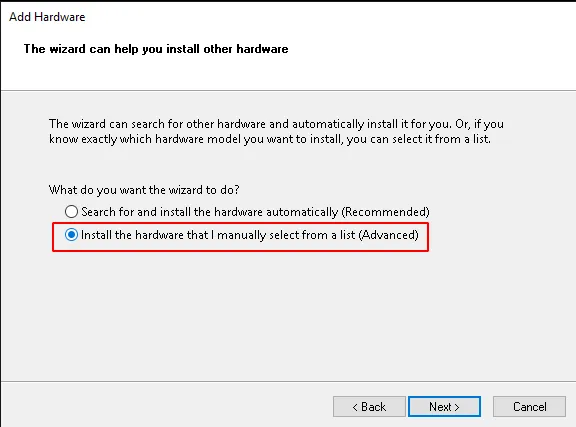Click the word 'Cancel' on the rightmost button
Viewport: 576px width, 427px height.
529,407
